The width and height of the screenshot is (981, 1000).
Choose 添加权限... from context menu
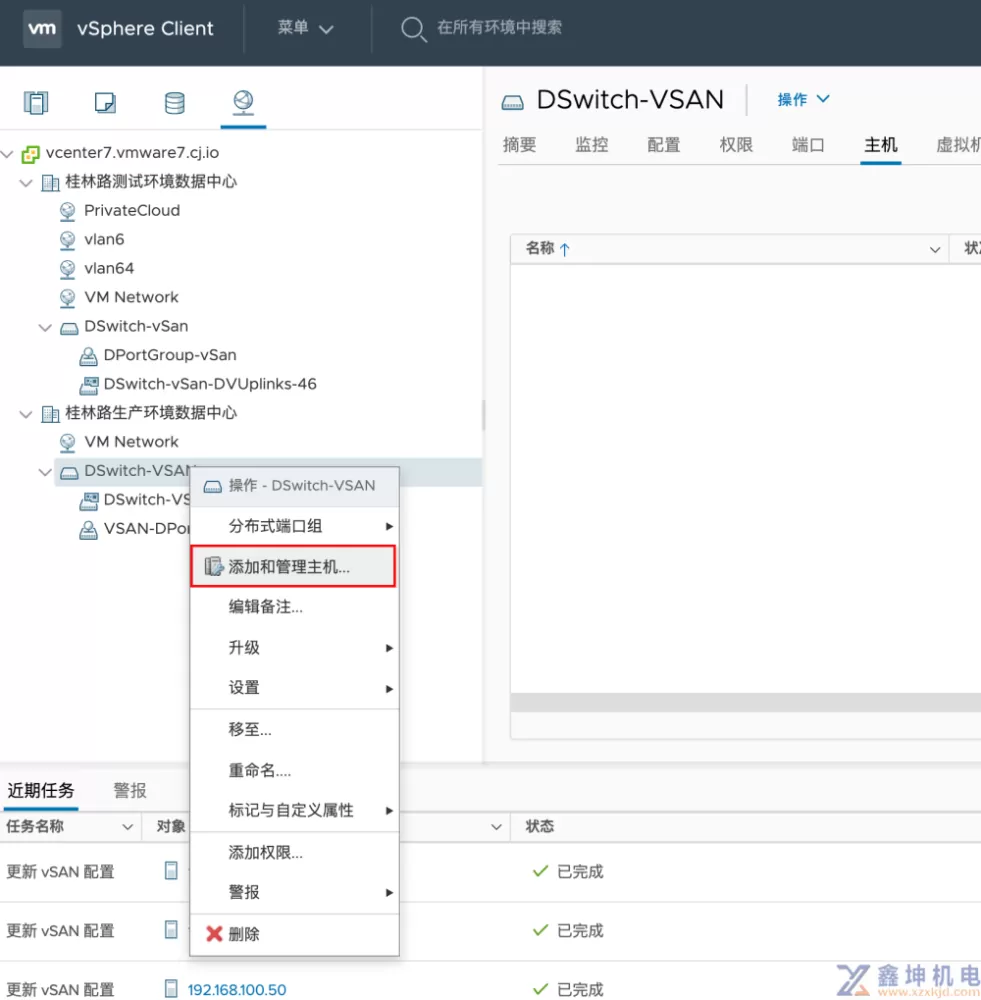(295, 853)
